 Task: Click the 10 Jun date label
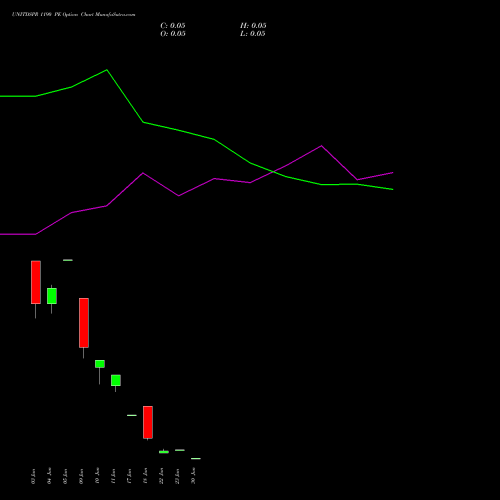coord(97,476)
